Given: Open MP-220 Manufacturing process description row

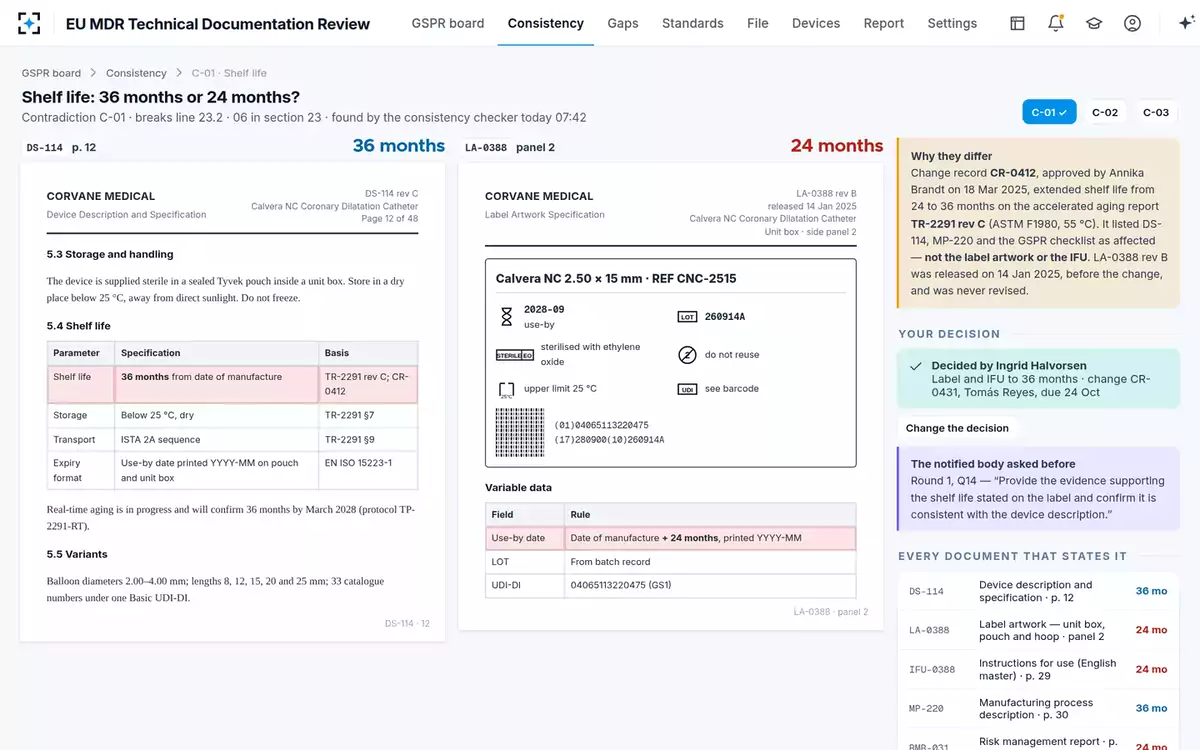Looking at the screenshot, I should tap(1038, 708).
